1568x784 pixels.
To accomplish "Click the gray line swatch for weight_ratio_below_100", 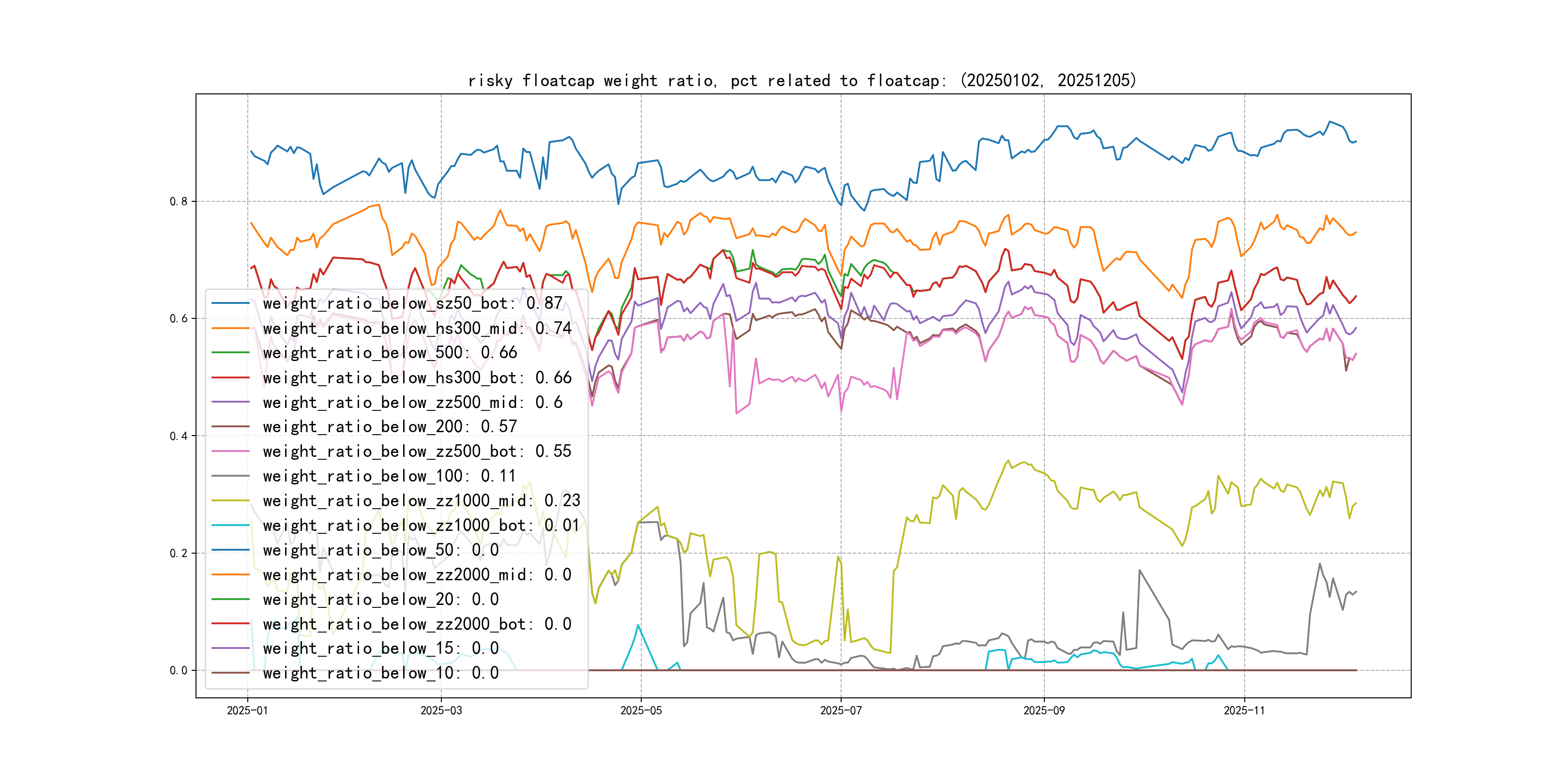I will pyautogui.click(x=230, y=476).
